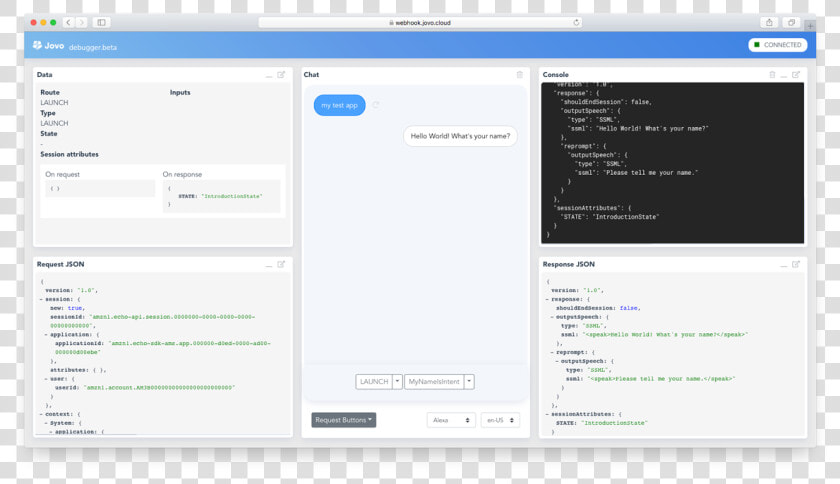Minimize the Console panel
The image size is (840, 484).
[x=784, y=76]
